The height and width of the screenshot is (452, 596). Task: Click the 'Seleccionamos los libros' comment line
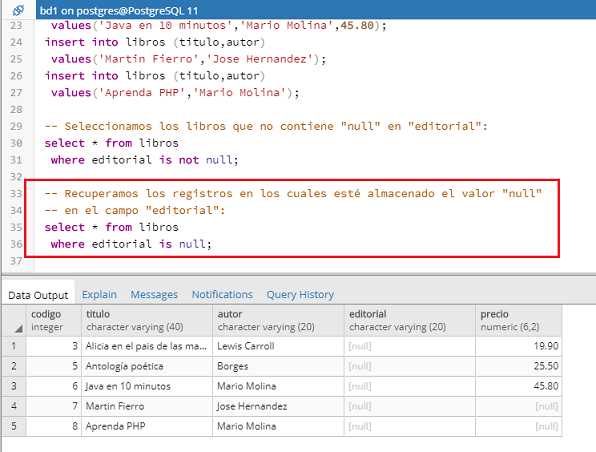266,126
